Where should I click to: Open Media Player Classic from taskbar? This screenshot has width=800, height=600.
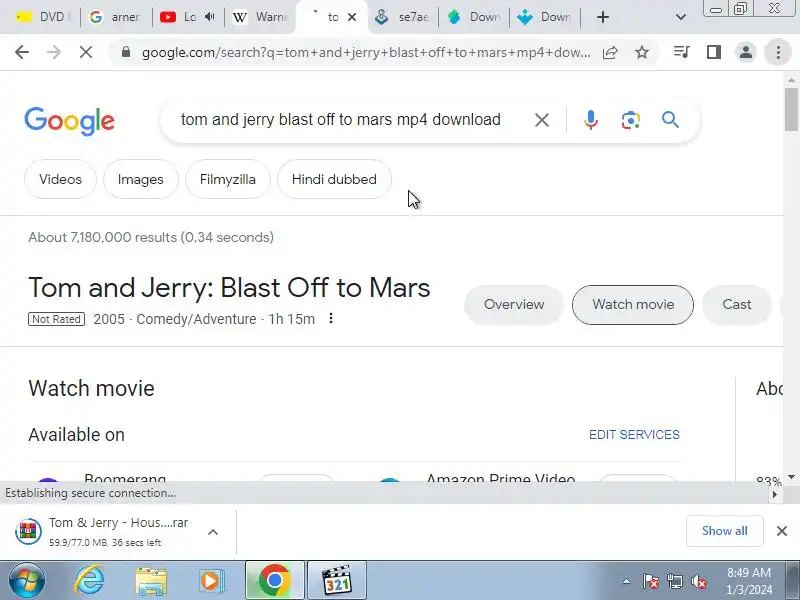pyautogui.click(x=337, y=581)
